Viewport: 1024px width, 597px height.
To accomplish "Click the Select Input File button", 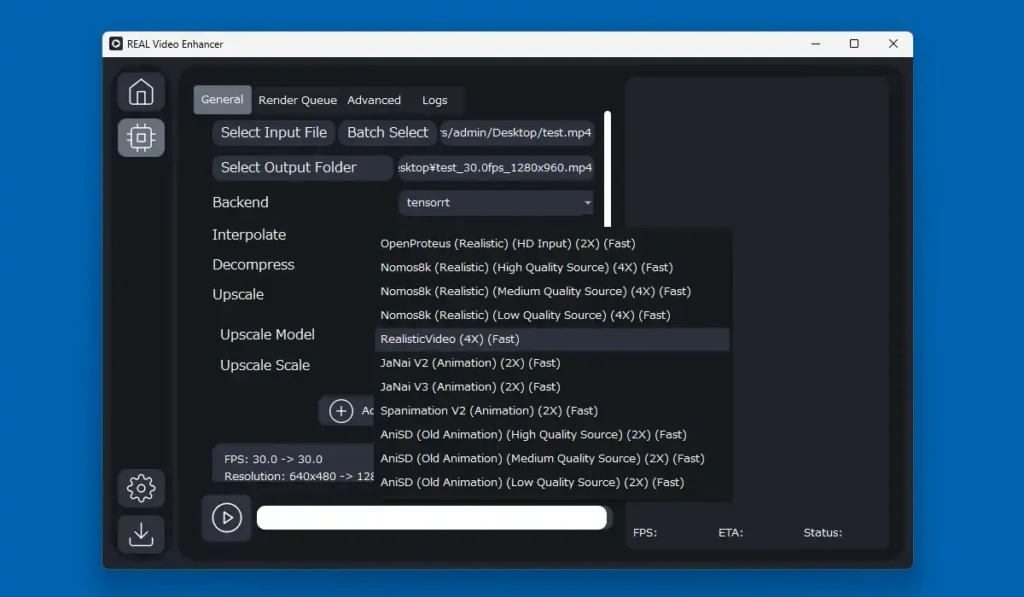I will pyautogui.click(x=274, y=133).
